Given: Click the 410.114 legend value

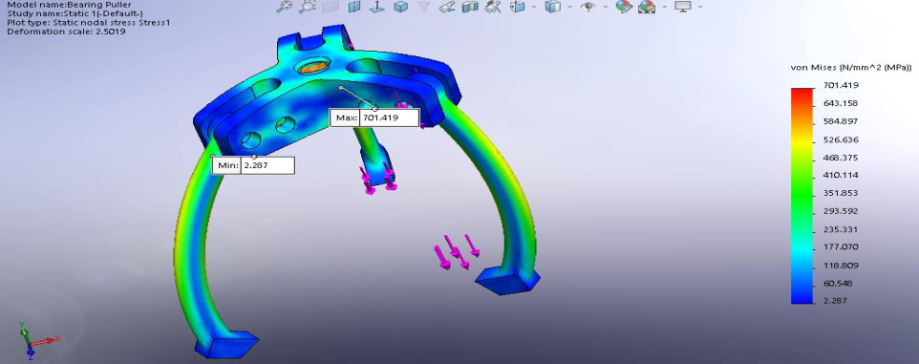Looking at the screenshot, I should 840,175.
